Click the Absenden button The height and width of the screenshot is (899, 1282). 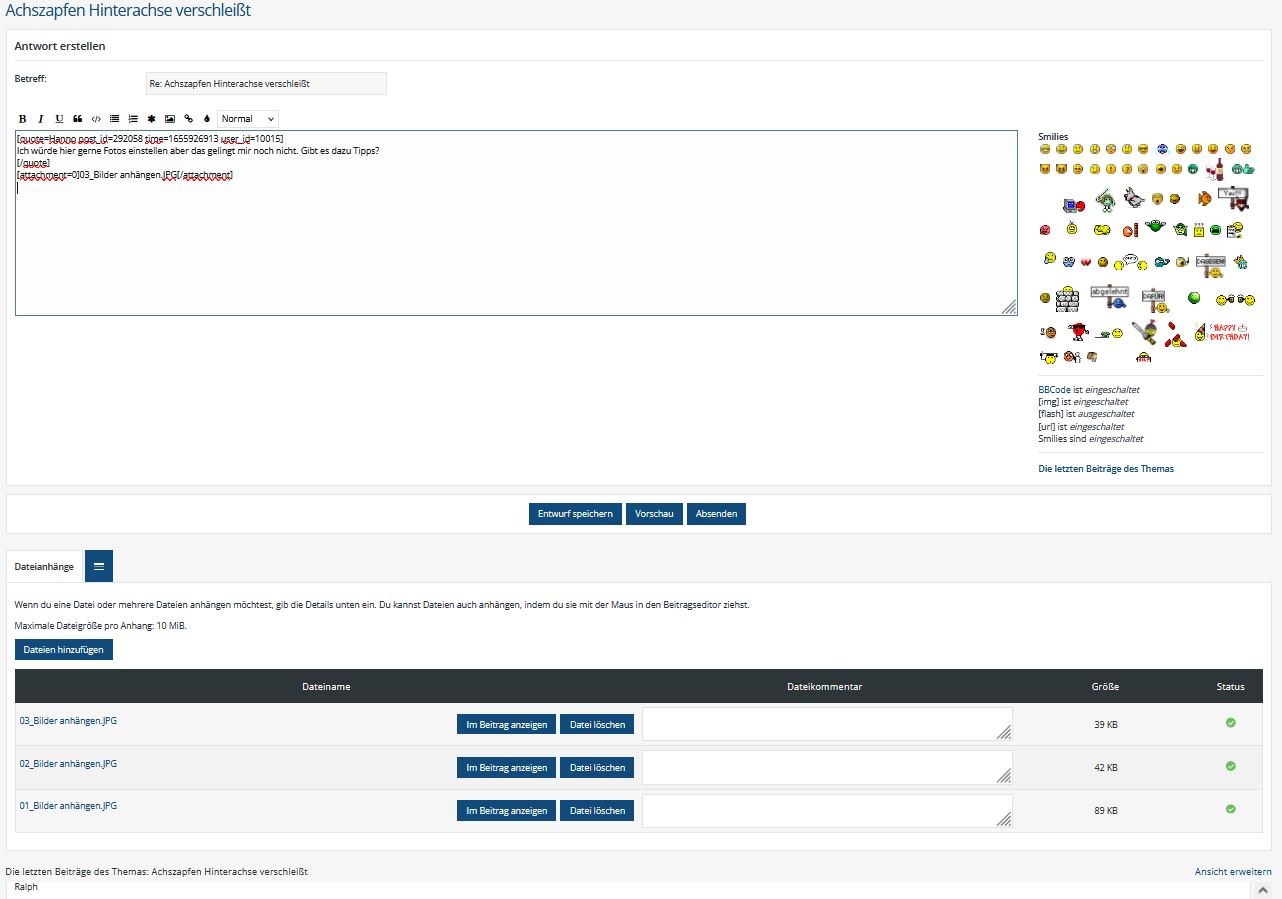pos(716,514)
